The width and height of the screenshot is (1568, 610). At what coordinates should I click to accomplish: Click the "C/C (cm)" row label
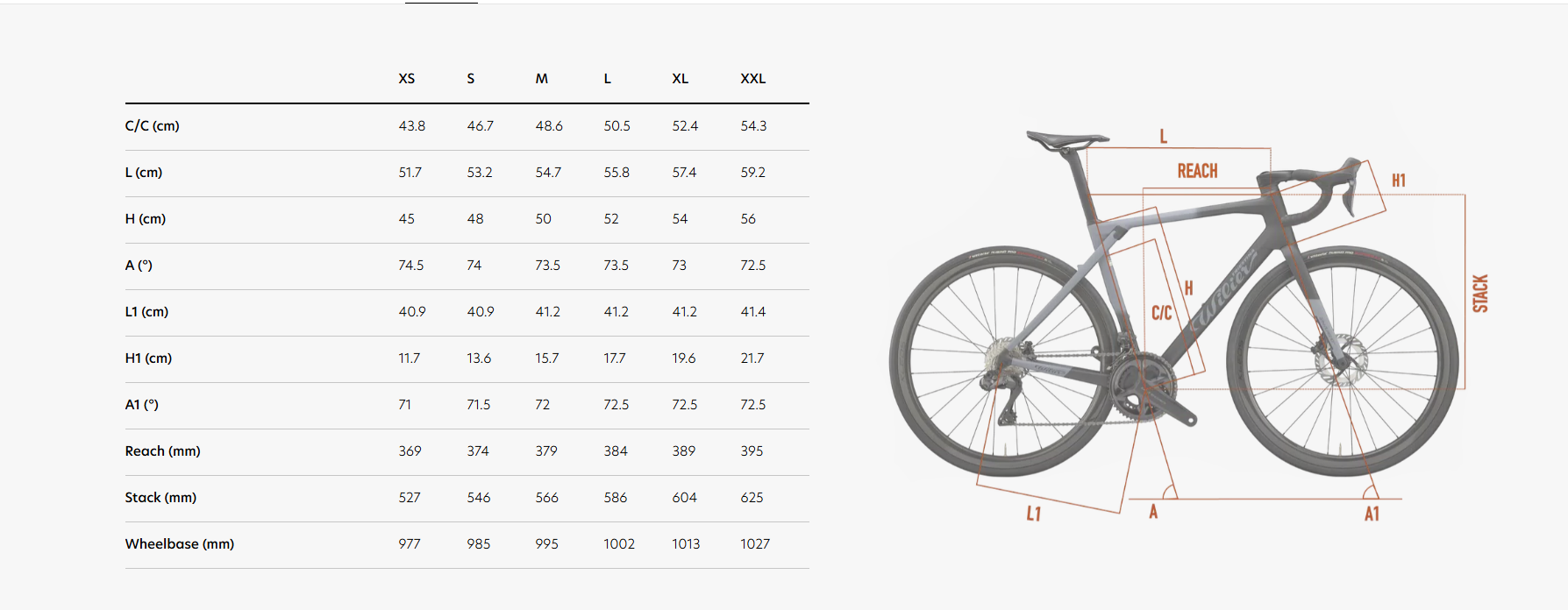pyautogui.click(x=152, y=126)
